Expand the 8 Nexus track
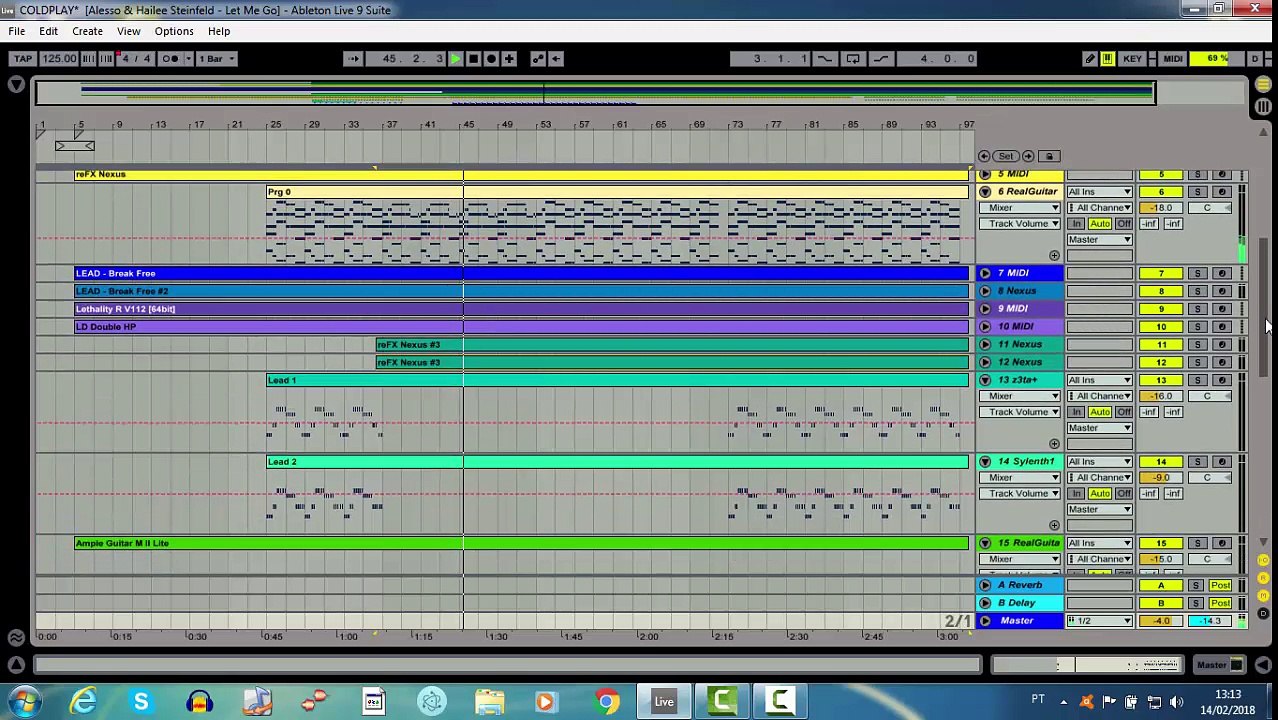 pyautogui.click(x=985, y=291)
